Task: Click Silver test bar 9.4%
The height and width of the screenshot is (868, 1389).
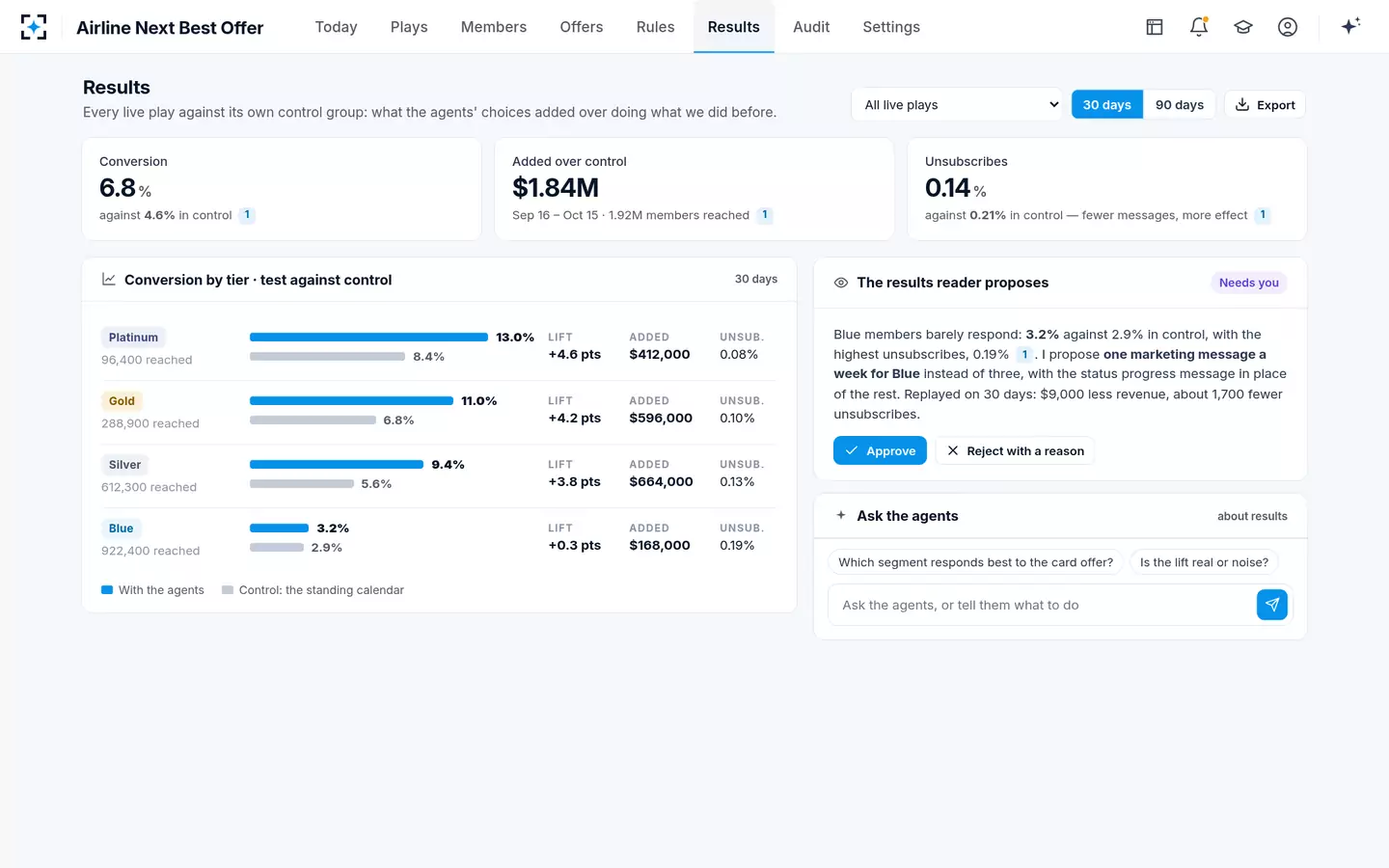Action: (337, 464)
